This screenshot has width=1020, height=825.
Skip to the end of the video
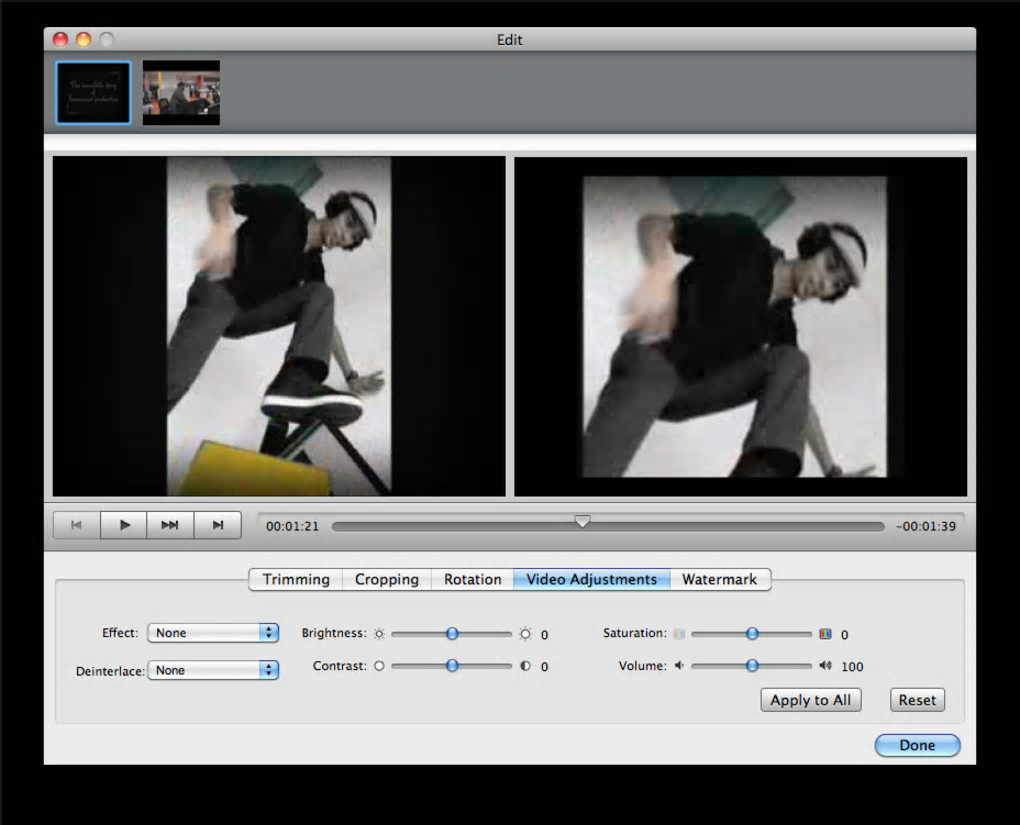pos(217,525)
